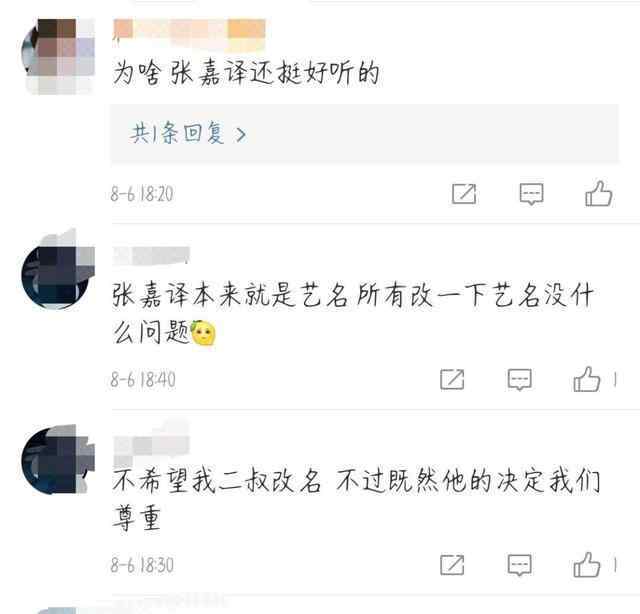The height and width of the screenshot is (614, 640).
Task: Reply to the 8-6 18:20 comment
Action: tap(531, 194)
